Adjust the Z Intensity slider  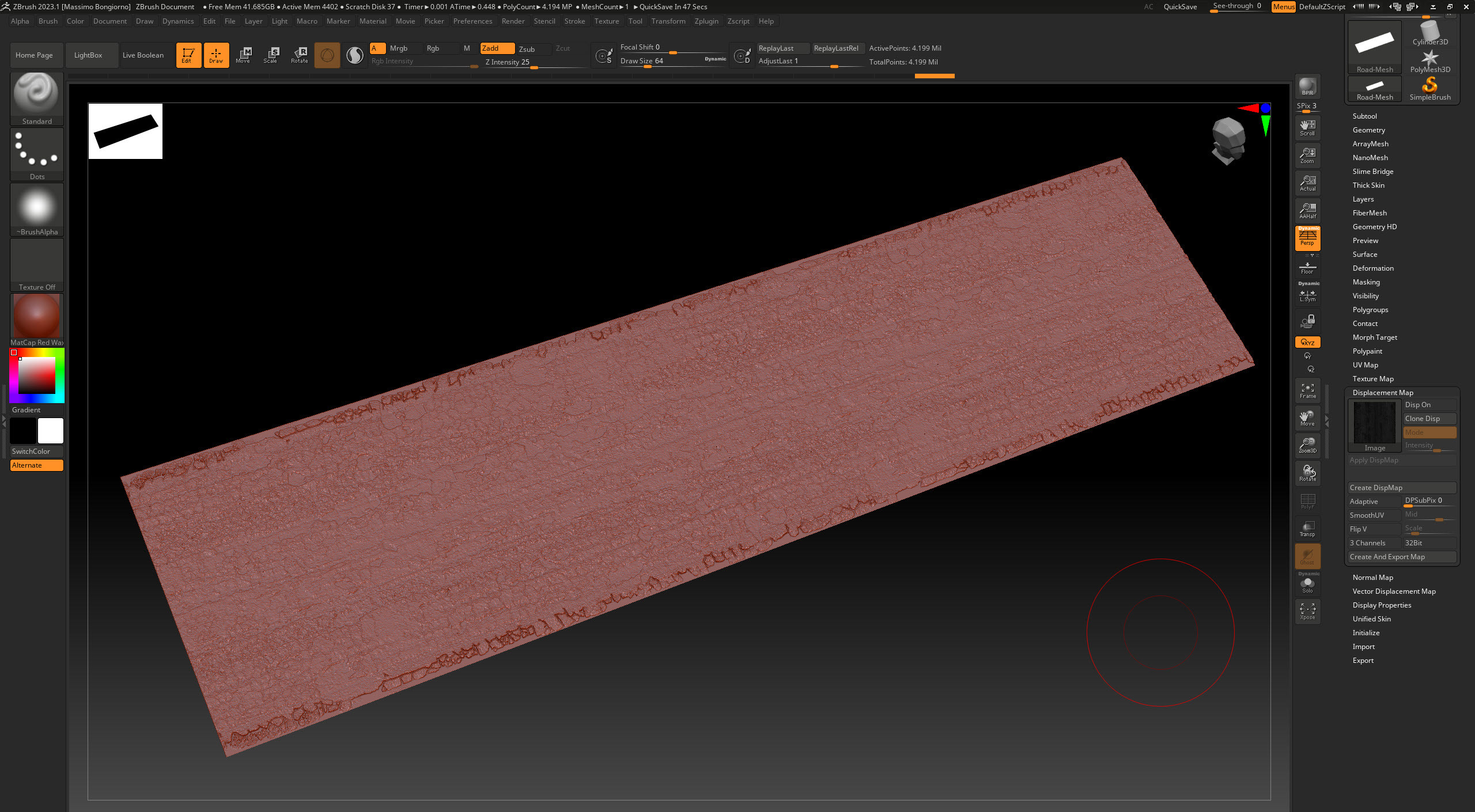click(x=535, y=63)
